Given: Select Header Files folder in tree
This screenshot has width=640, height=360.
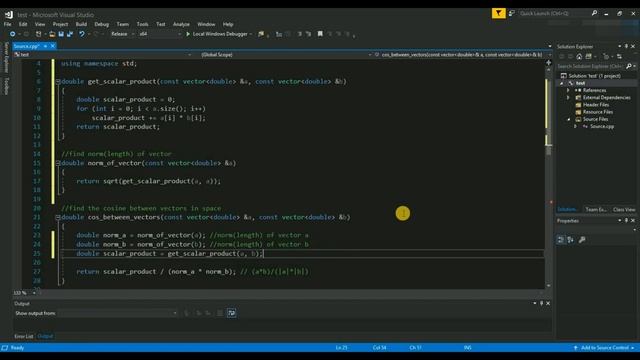Looking at the screenshot, I should coord(596,105).
